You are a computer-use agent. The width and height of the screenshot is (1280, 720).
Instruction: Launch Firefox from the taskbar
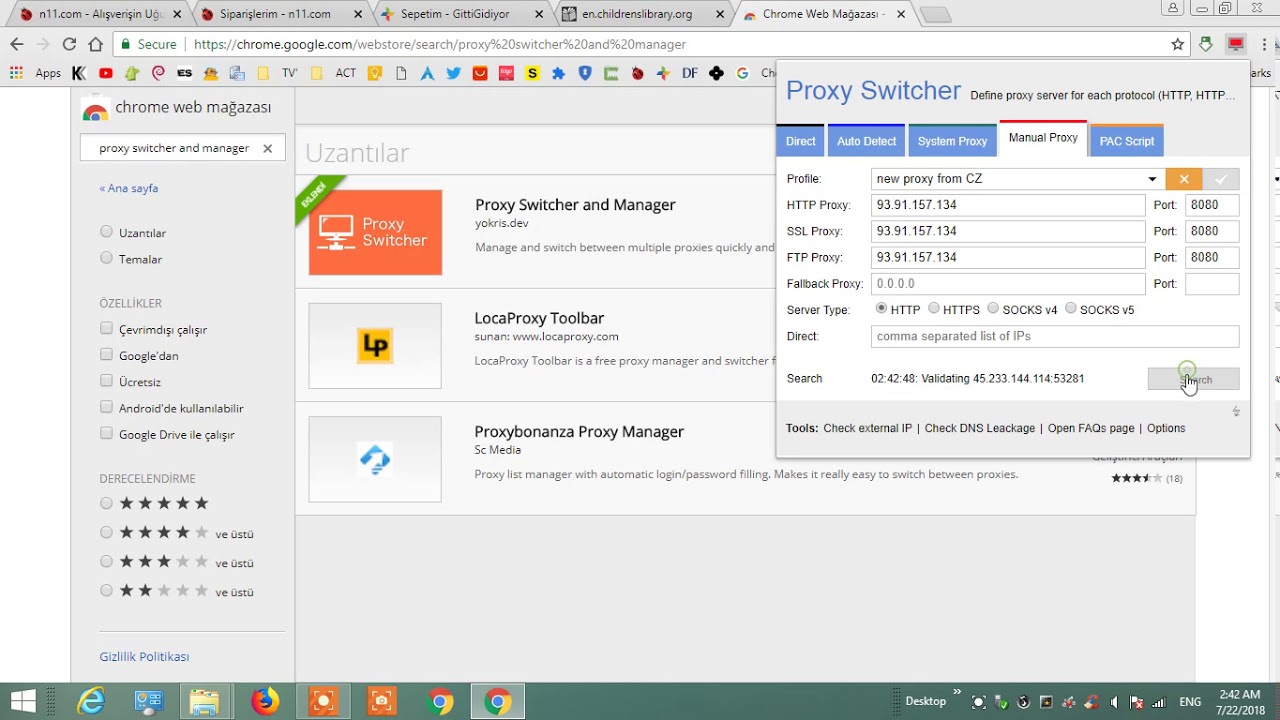click(x=265, y=701)
